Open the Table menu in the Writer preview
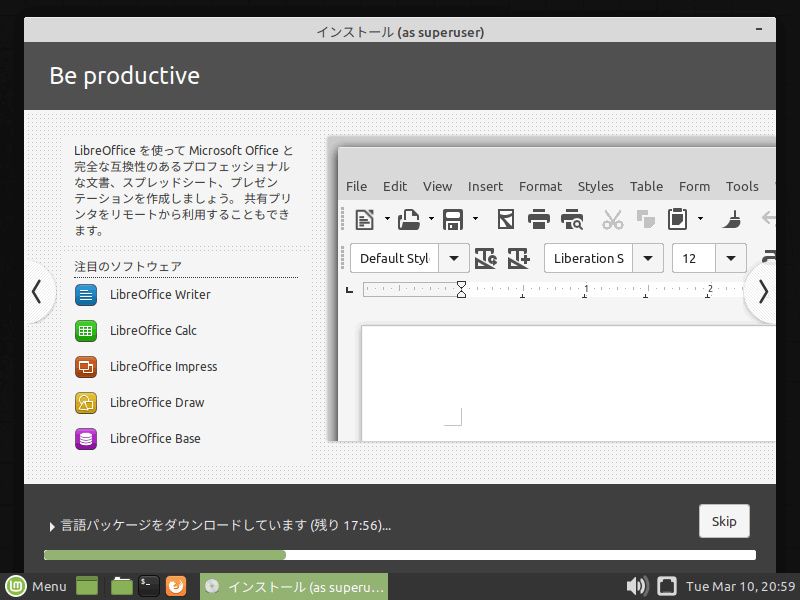The image size is (800, 600). 646,187
